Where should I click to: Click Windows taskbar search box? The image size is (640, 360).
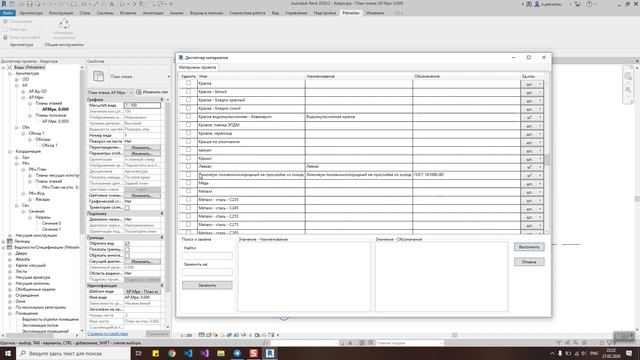click(72, 353)
